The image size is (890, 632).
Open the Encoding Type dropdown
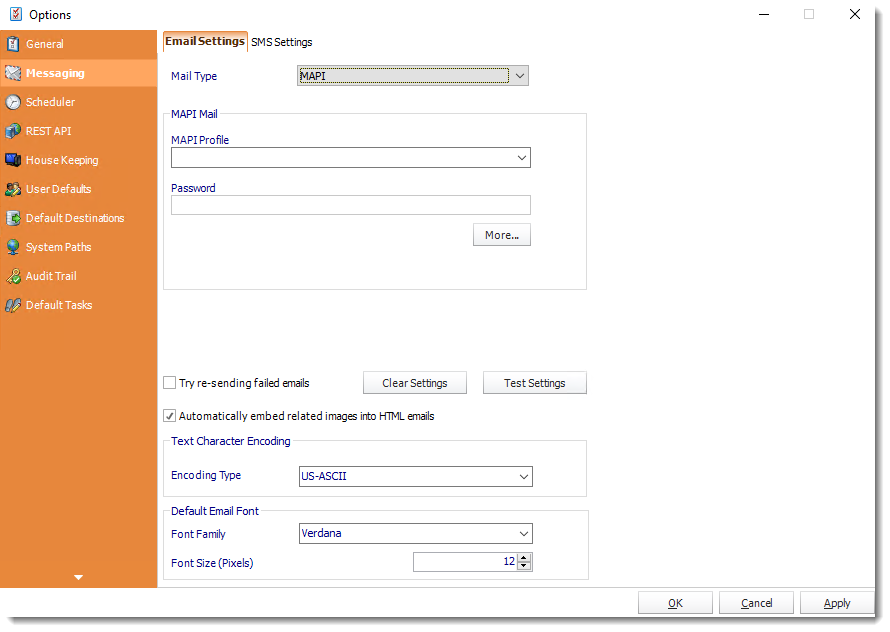[x=524, y=476]
